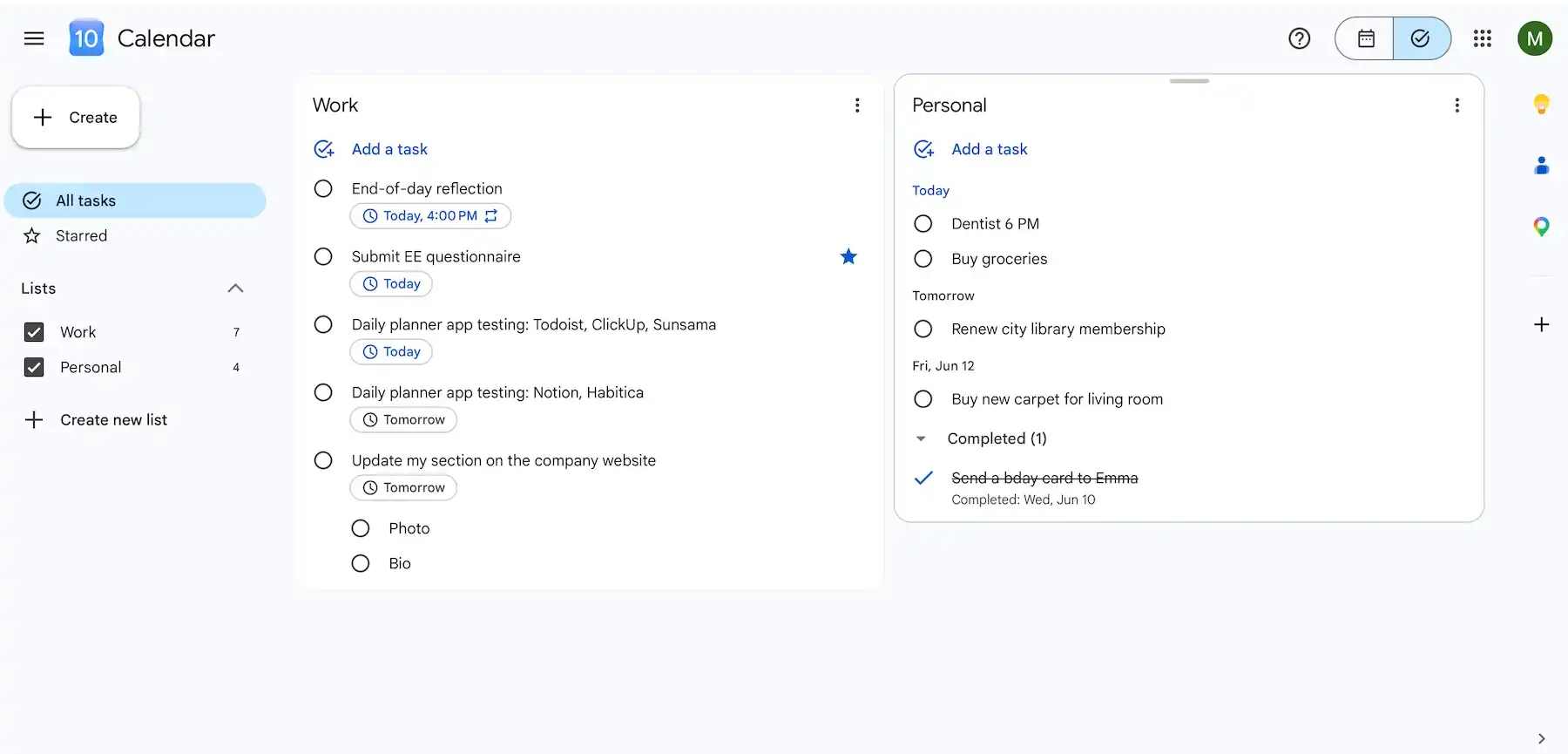Select Starred in sidebar

tap(135, 235)
